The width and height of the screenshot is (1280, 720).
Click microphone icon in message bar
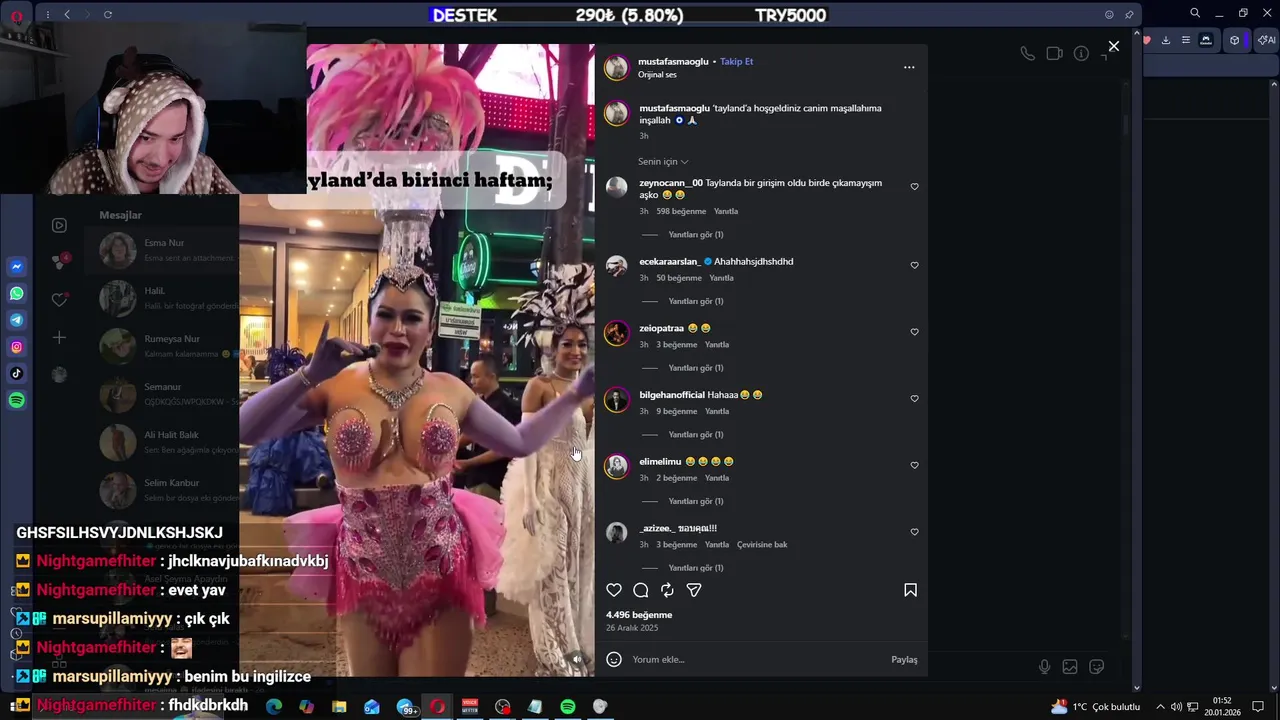1044,667
